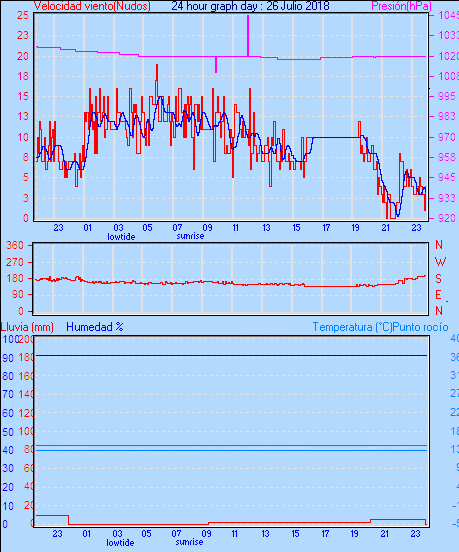The image size is (459, 552).
Task: Click hour 21 on the bottom graph axis
Action: pos(385,534)
